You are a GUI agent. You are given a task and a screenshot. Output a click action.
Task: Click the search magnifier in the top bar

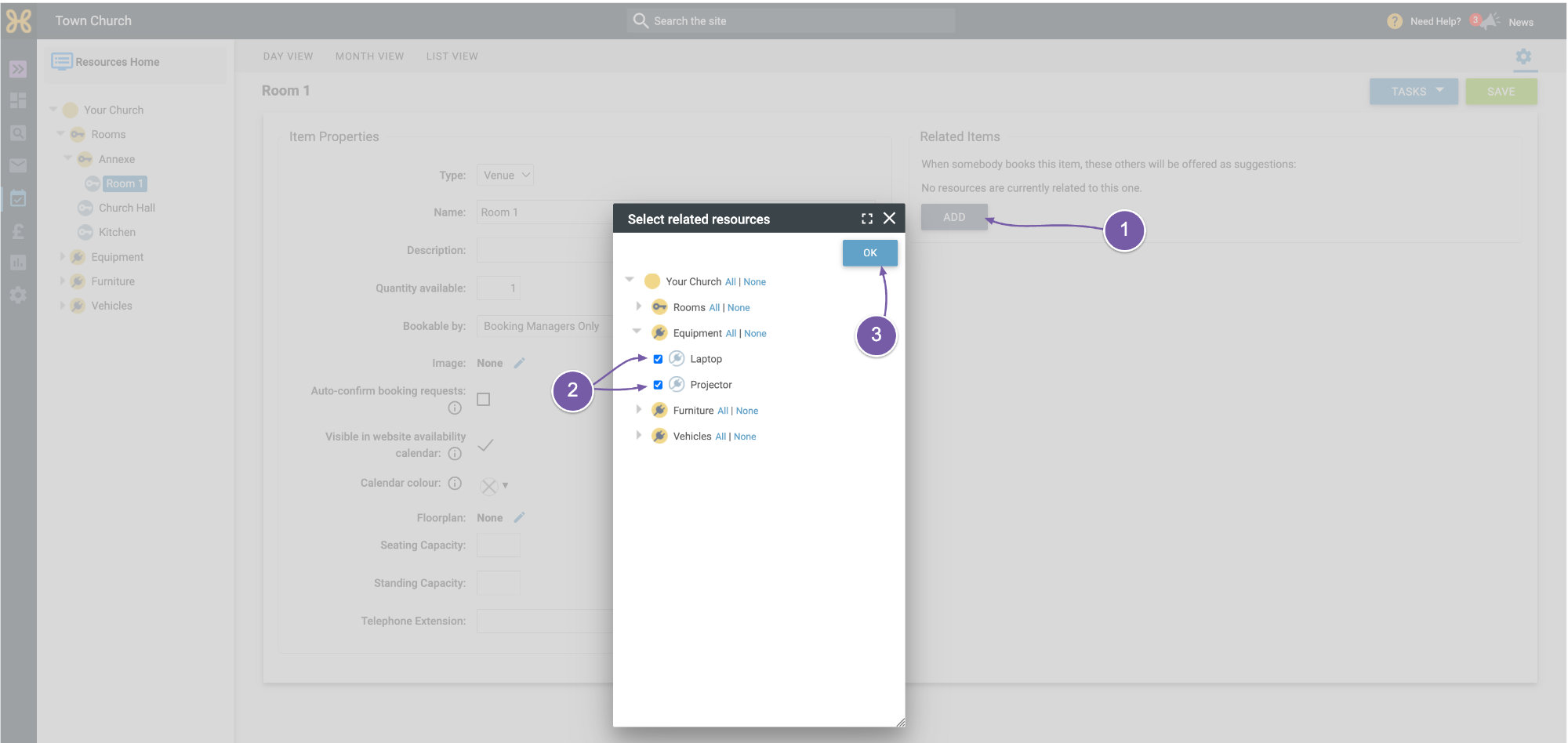click(x=641, y=20)
